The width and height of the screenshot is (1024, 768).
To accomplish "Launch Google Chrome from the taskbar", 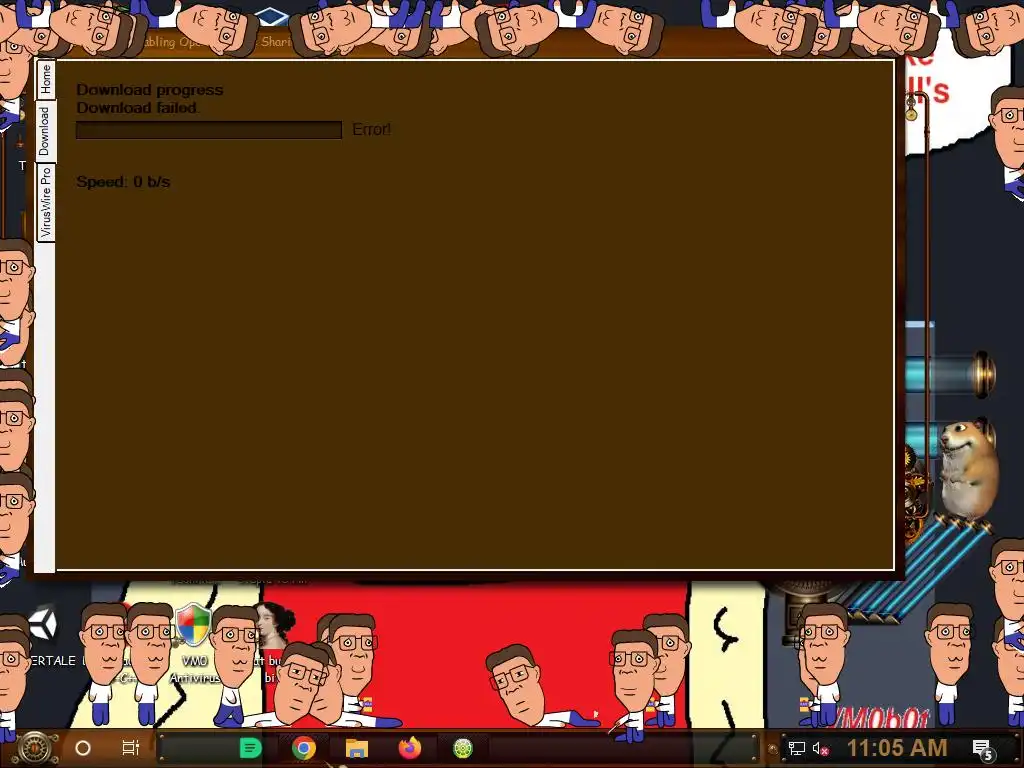I will 304,748.
